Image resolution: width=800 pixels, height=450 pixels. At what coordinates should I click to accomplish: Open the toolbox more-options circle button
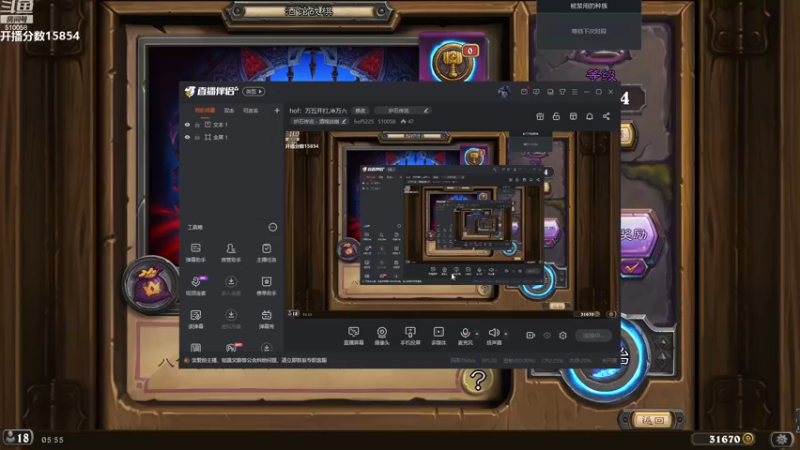pyautogui.click(x=272, y=227)
